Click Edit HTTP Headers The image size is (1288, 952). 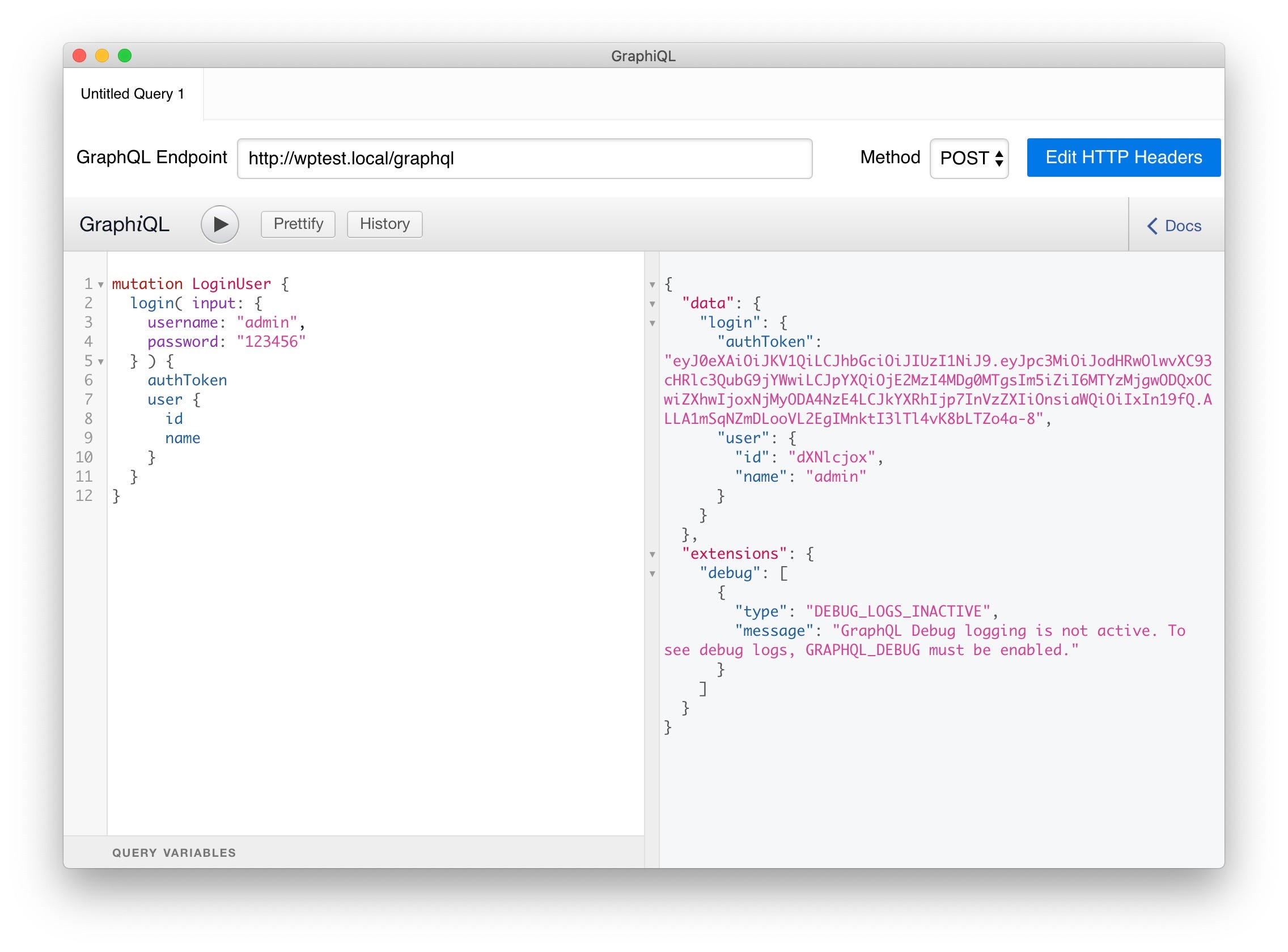tap(1123, 157)
